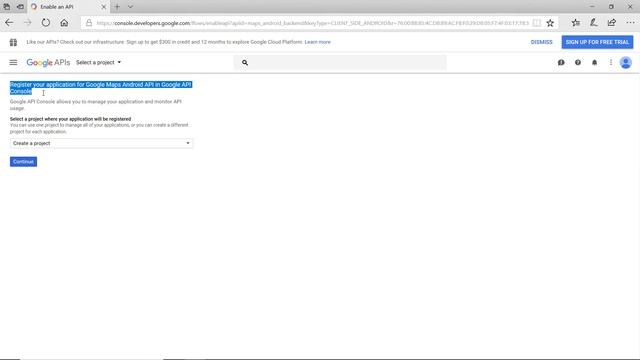Viewport: 640px width, 360px height.
Task: Dismiss the free trial banner
Action: (x=541, y=42)
